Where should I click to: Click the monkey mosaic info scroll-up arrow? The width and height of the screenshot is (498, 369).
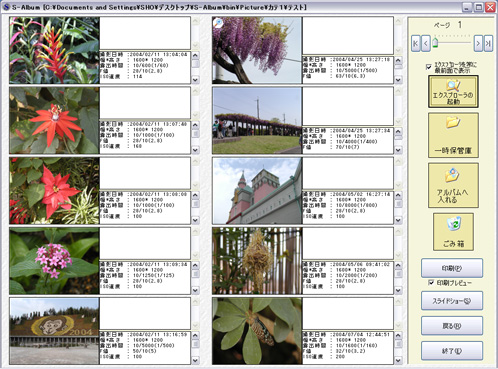click(x=195, y=336)
